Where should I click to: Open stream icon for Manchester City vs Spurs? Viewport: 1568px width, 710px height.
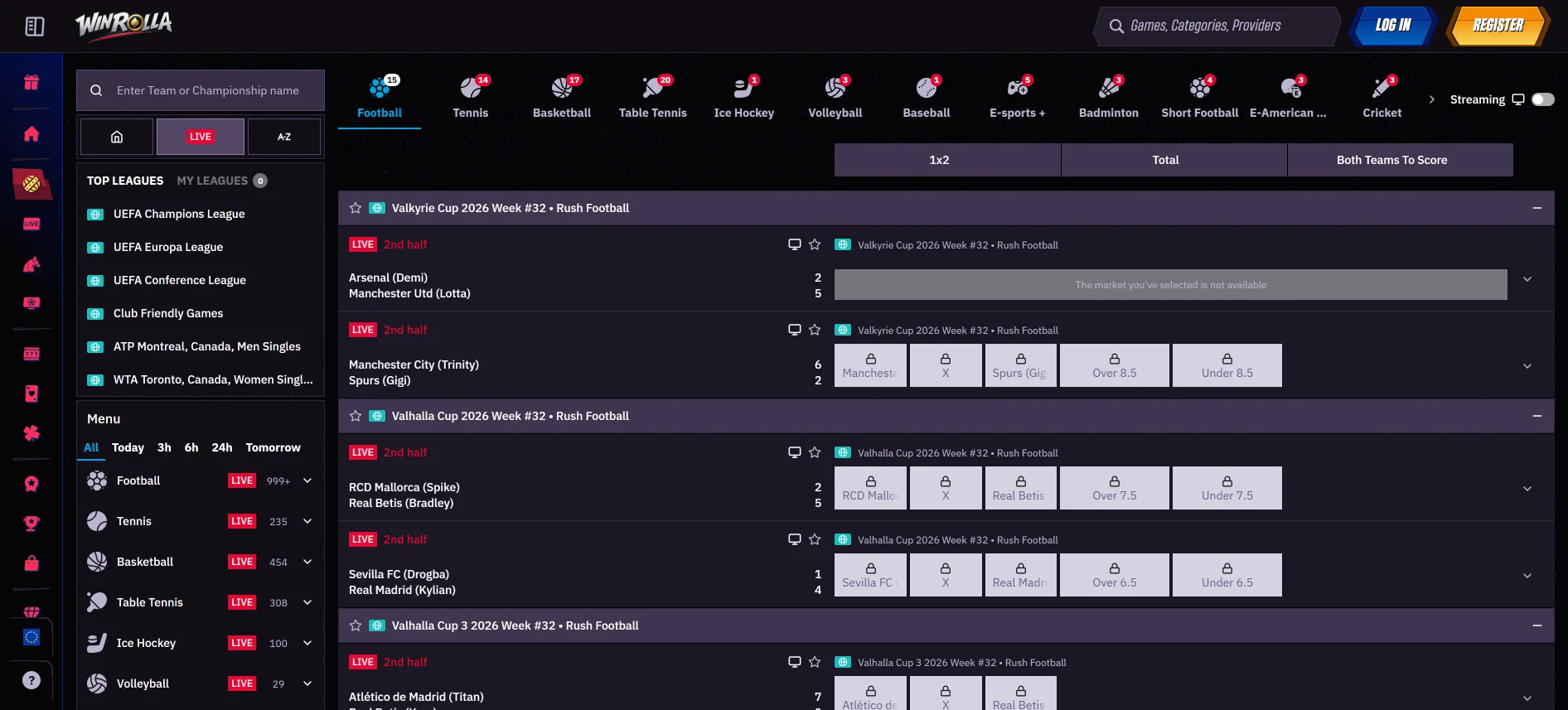tap(794, 330)
